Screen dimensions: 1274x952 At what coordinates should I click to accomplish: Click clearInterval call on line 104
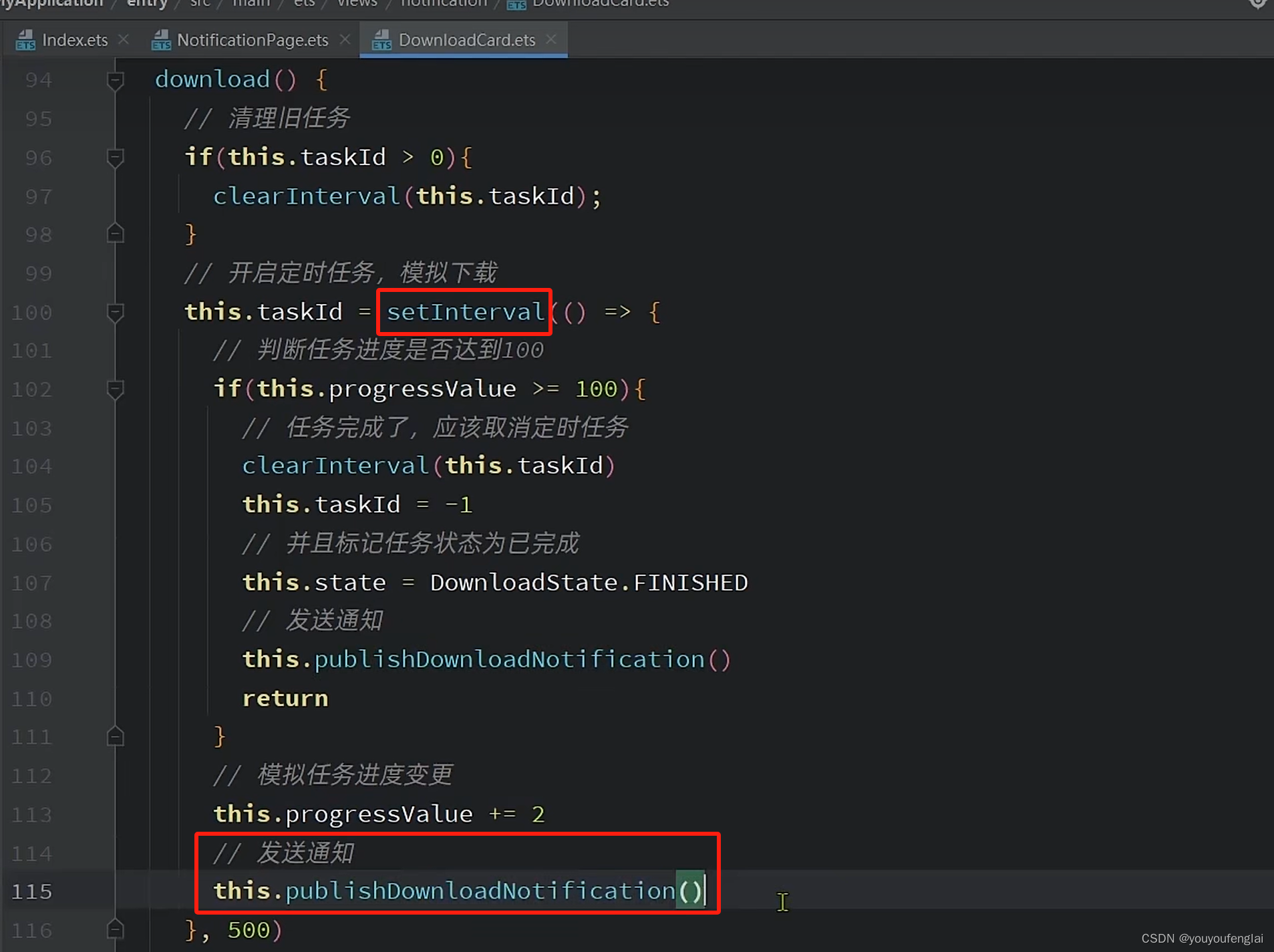tap(335, 466)
